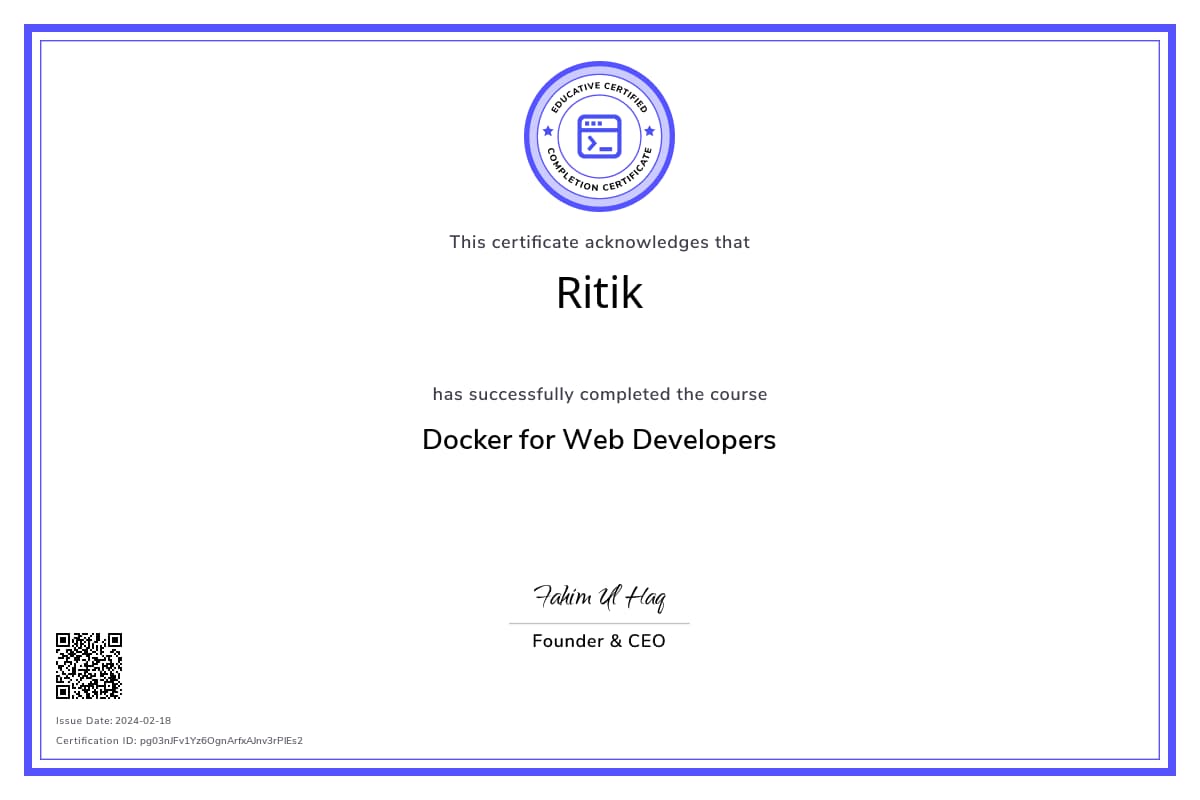This screenshot has width=1200, height=800.
Task: Click the Issue Date: 2024-02-18 line
Action: (x=114, y=721)
